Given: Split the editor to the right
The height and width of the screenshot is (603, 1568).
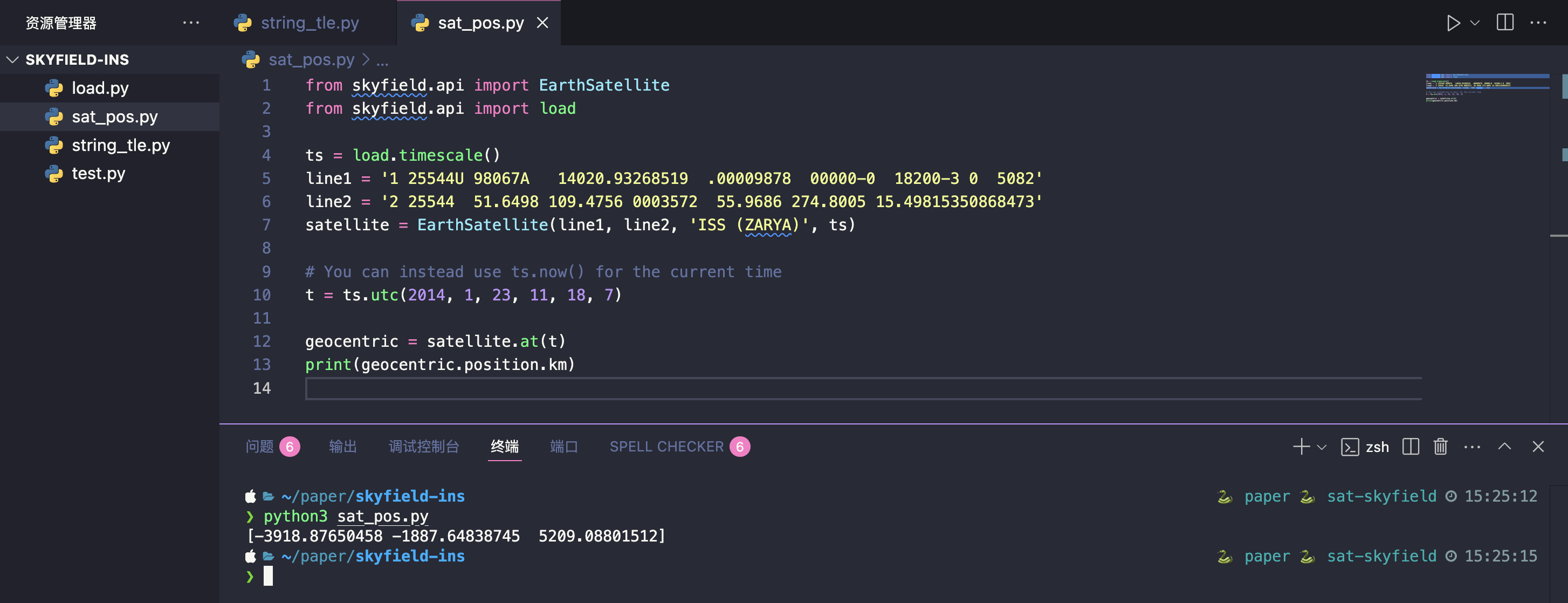Looking at the screenshot, I should (x=1505, y=23).
